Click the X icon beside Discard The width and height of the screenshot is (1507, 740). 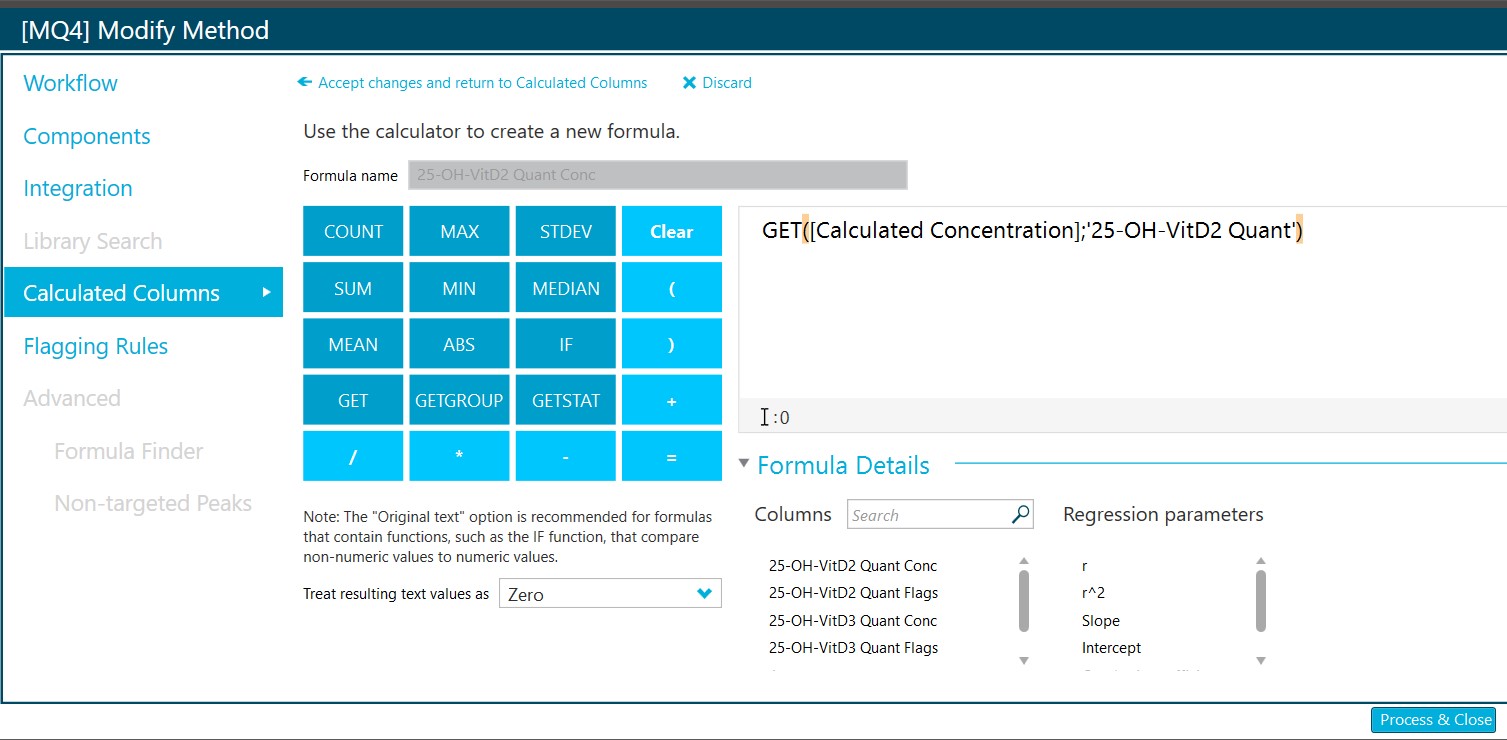point(689,83)
